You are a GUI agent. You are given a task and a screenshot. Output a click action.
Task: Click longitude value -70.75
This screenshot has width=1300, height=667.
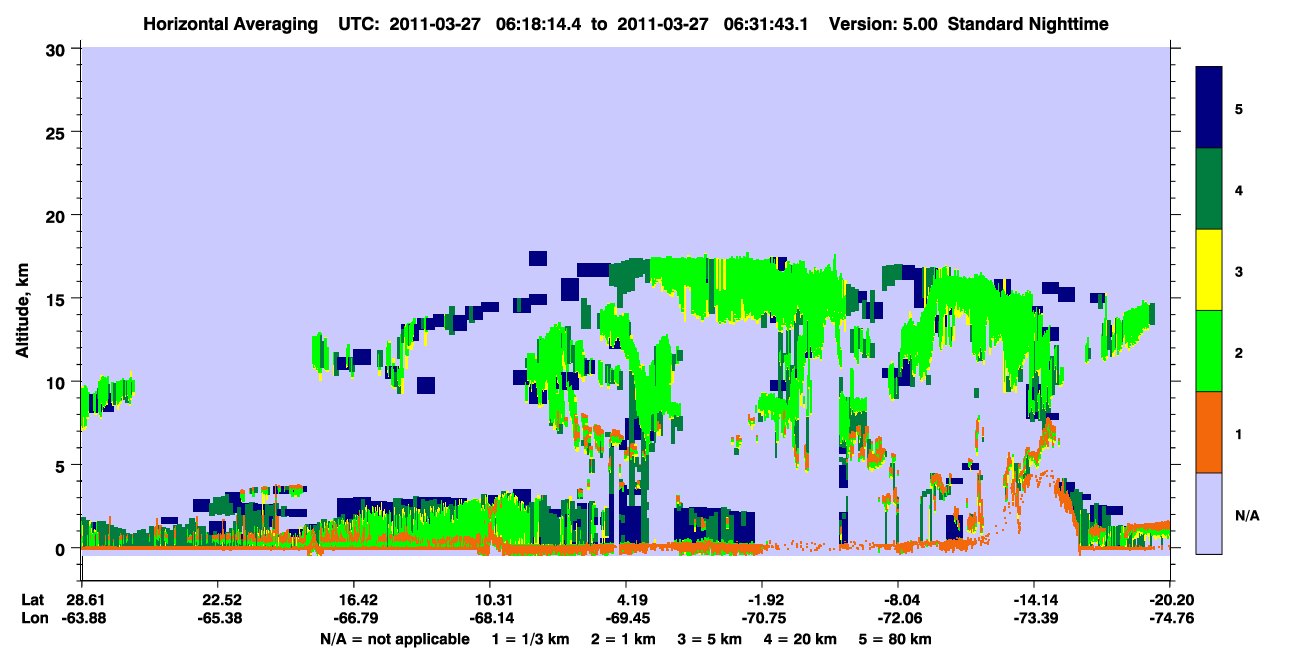pos(762,618)
